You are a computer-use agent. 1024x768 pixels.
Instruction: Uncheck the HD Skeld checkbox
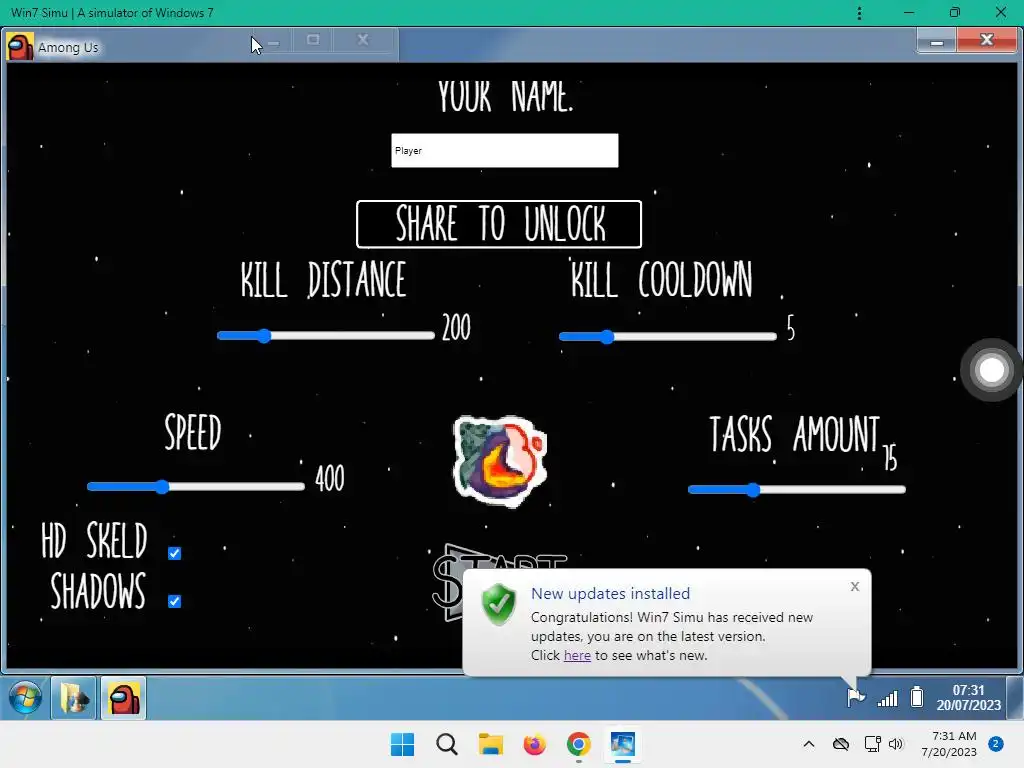click(174, 553)
